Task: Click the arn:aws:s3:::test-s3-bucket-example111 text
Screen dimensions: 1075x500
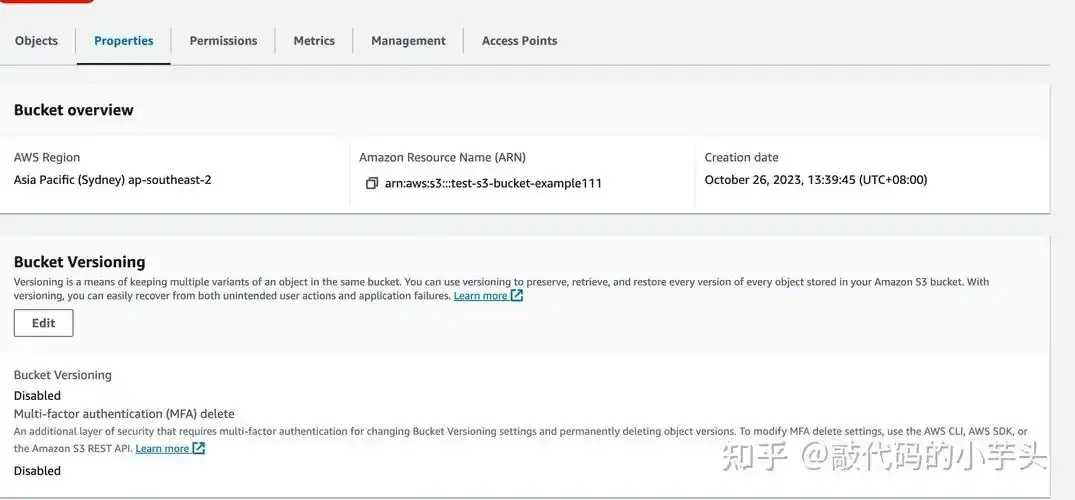Action: pyautogui.click(x=493, y=183)
